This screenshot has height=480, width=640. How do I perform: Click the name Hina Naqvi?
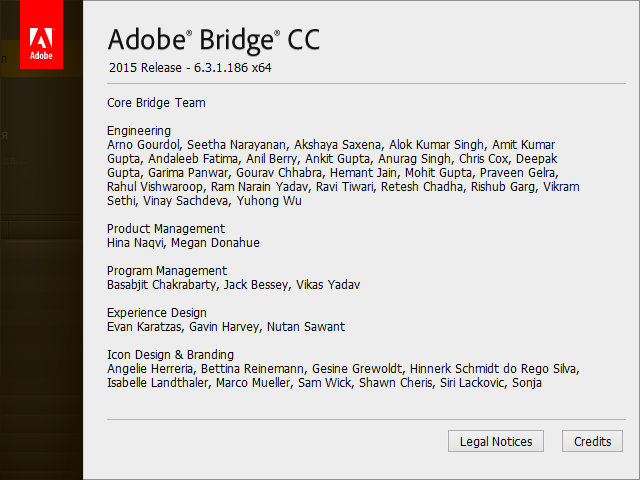[x=136, y=242]
